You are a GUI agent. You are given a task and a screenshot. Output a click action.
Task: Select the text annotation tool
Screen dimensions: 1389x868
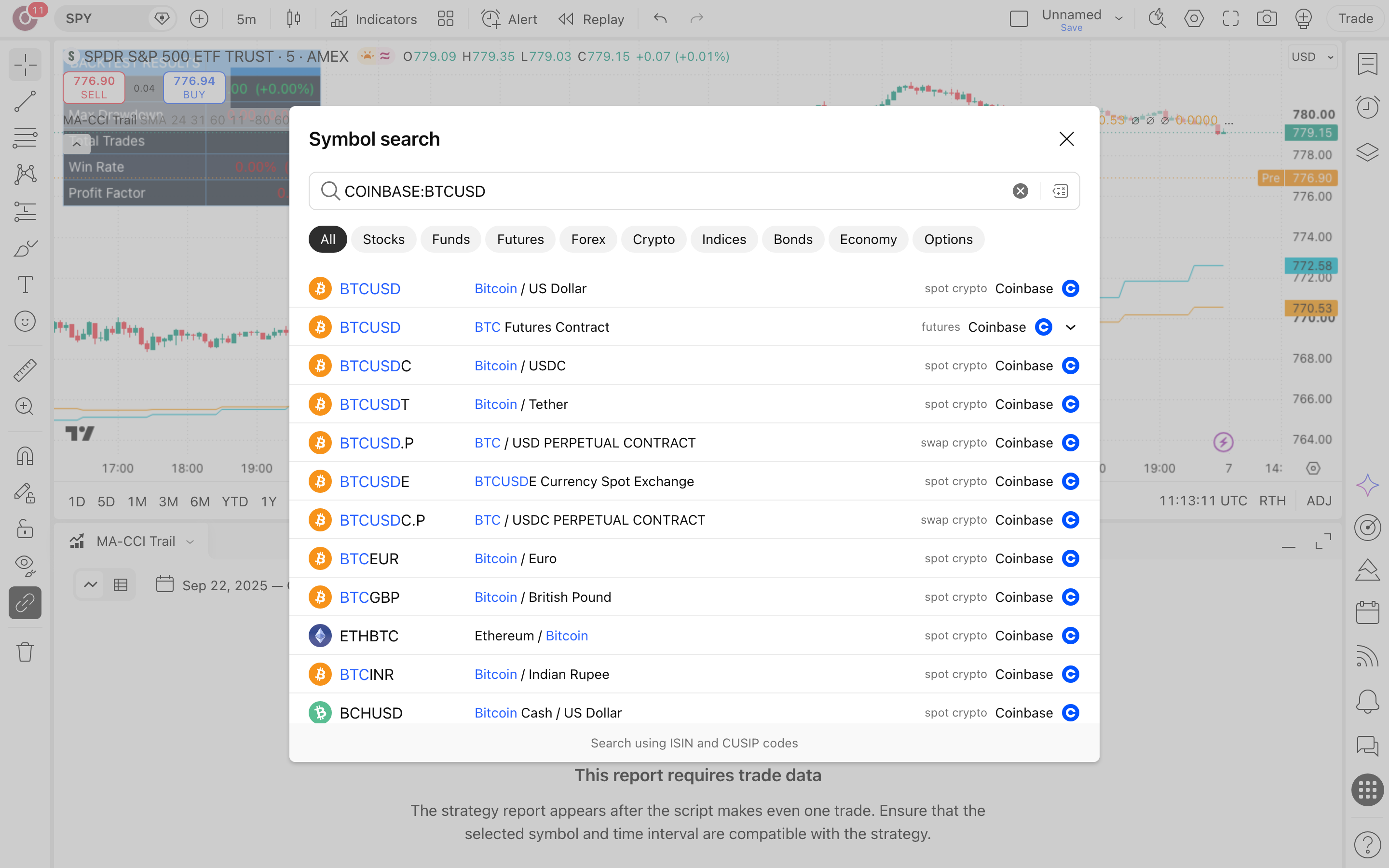click(25, 285)
